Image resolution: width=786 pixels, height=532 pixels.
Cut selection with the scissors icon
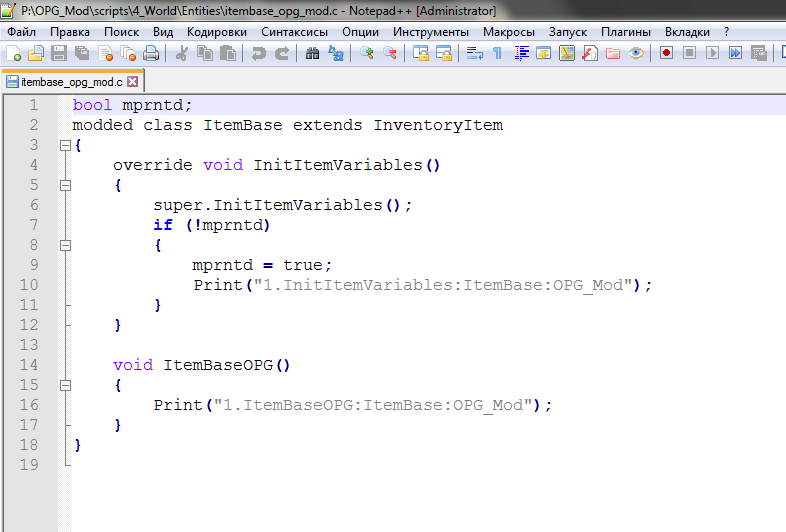[x=181, y=53]
